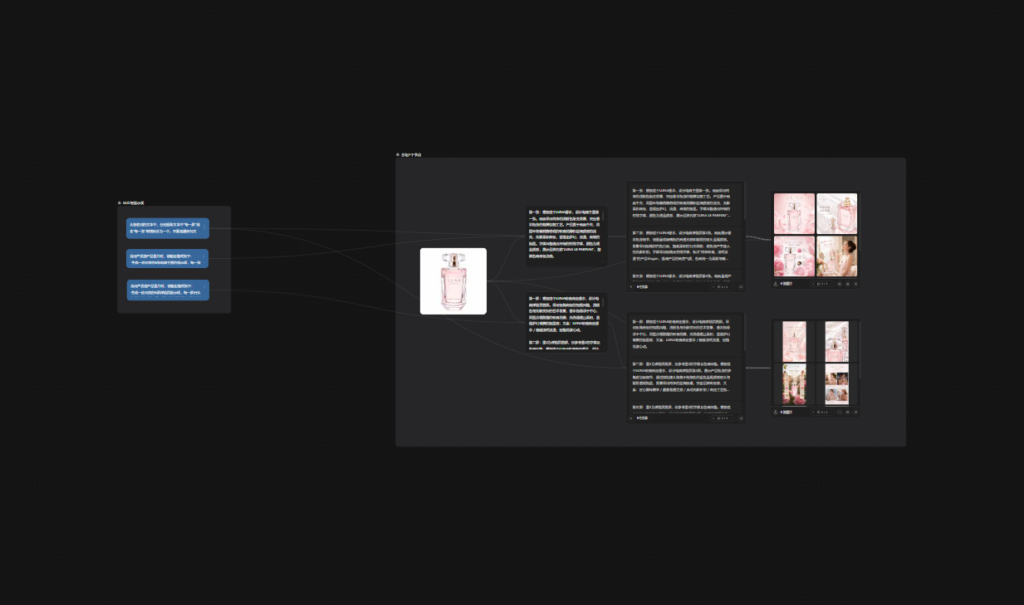Select the pink perfume bottle source image node
This screenshot has width=1024, height=605.
click(453, 281)
